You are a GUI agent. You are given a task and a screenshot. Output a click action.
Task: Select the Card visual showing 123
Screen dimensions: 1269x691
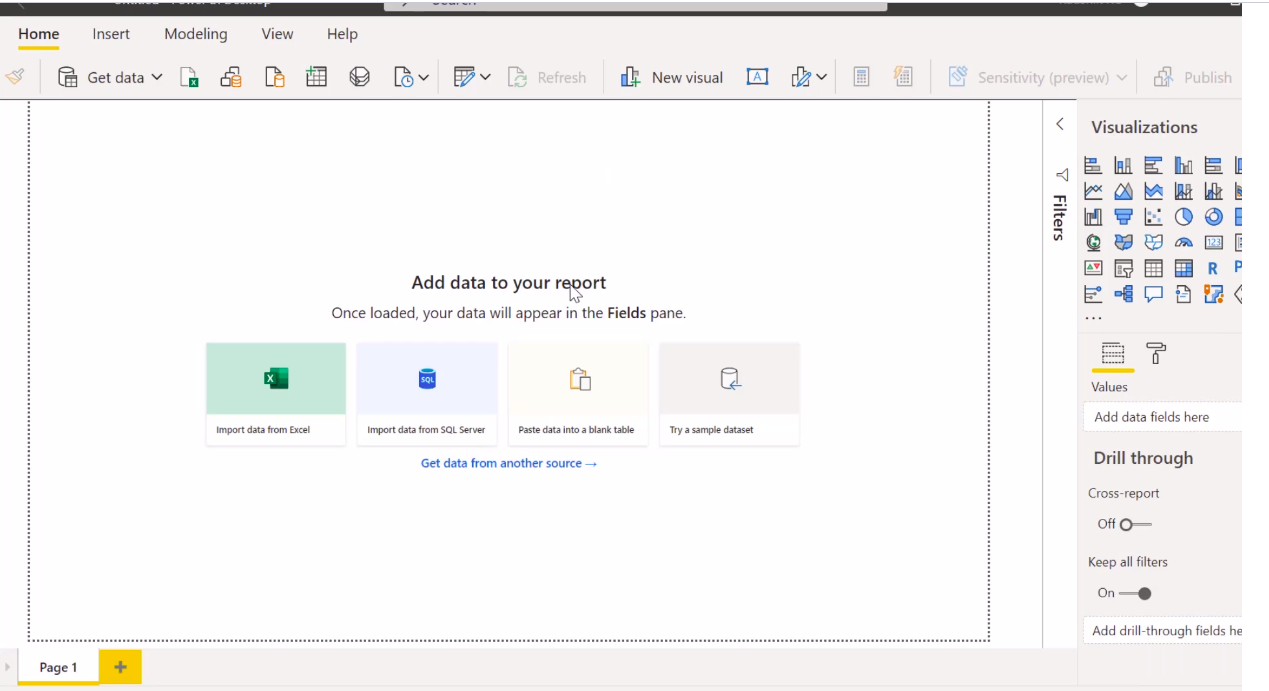click(1213, 242)
